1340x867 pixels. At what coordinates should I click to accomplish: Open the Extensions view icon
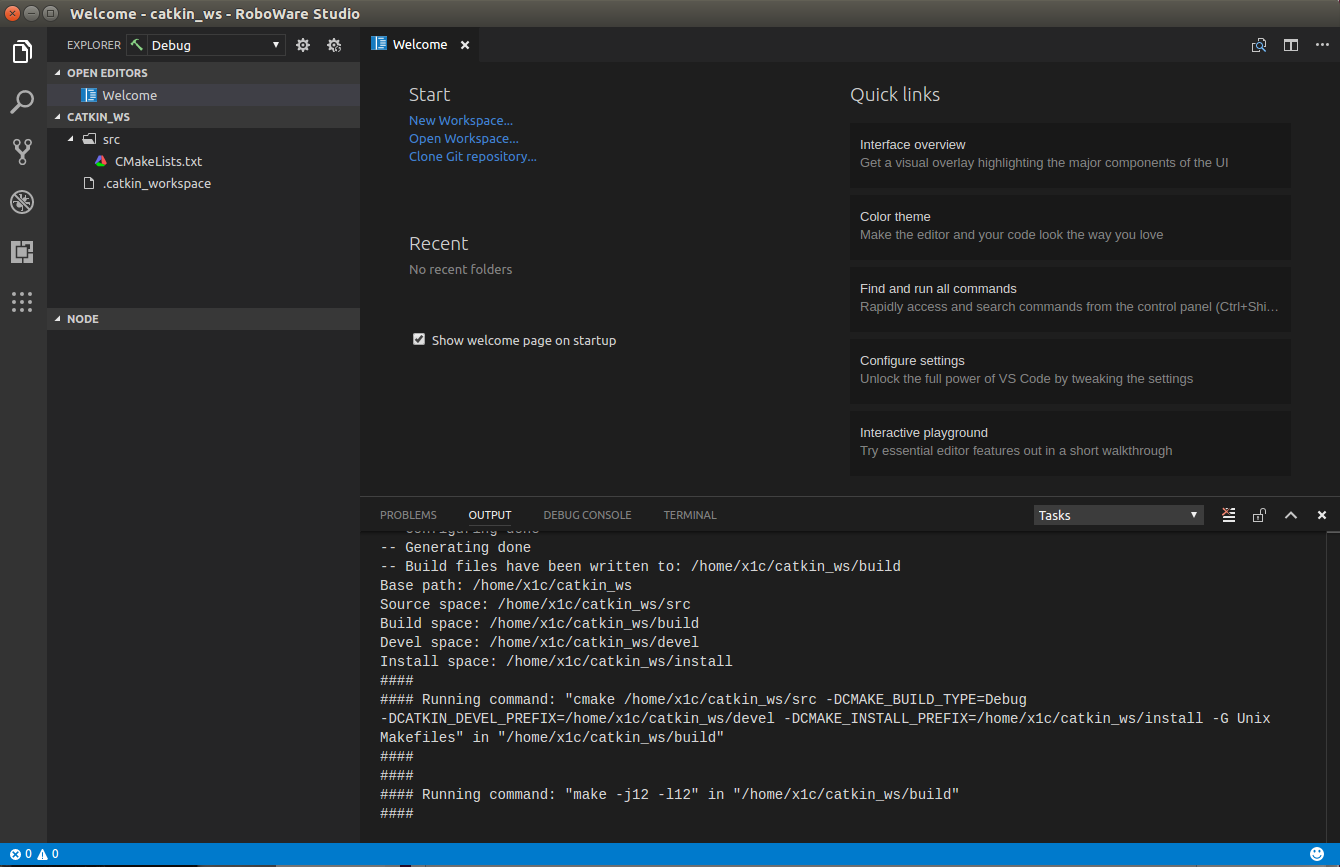pyautogui.click(x=22, y=252)
